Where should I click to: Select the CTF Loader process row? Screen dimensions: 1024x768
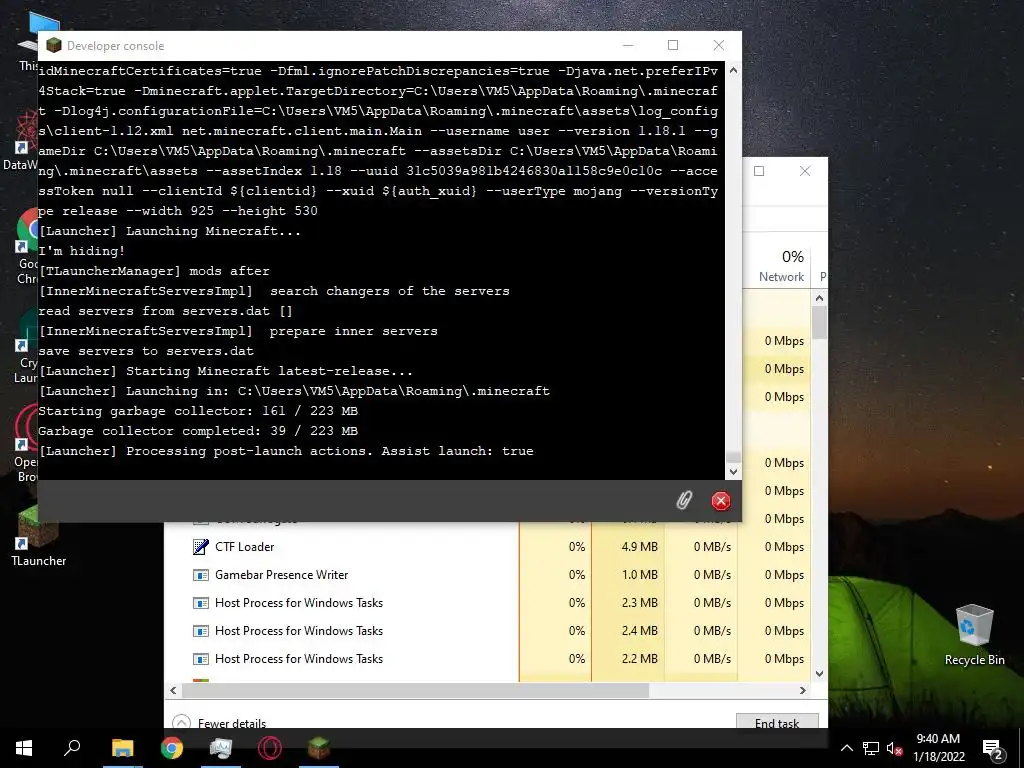[x=488, y=547]
